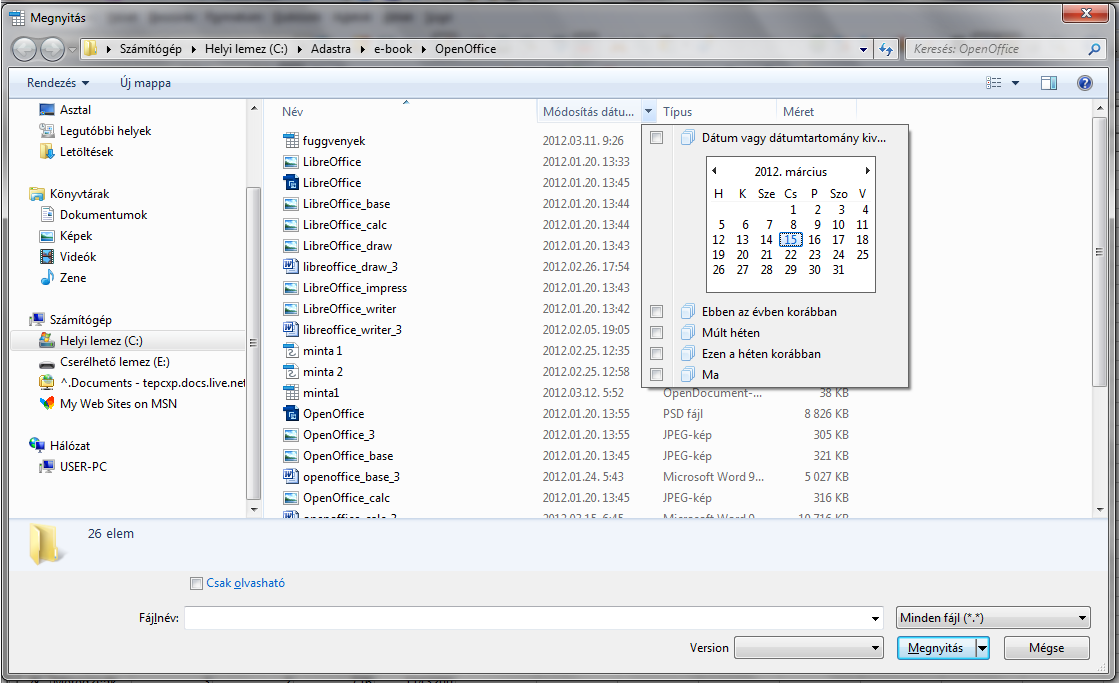Screen dimensions: 1119x683
Task: Select the libreoffice_draw_3 Word document icon
Action: point(290,266)
